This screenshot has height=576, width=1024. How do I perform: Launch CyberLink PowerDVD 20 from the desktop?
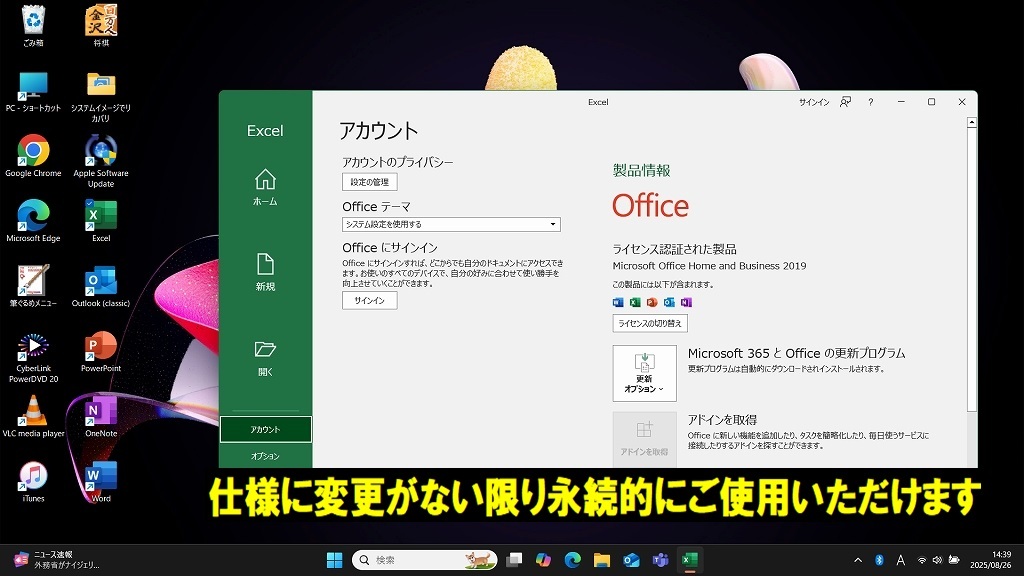[33, 357]
